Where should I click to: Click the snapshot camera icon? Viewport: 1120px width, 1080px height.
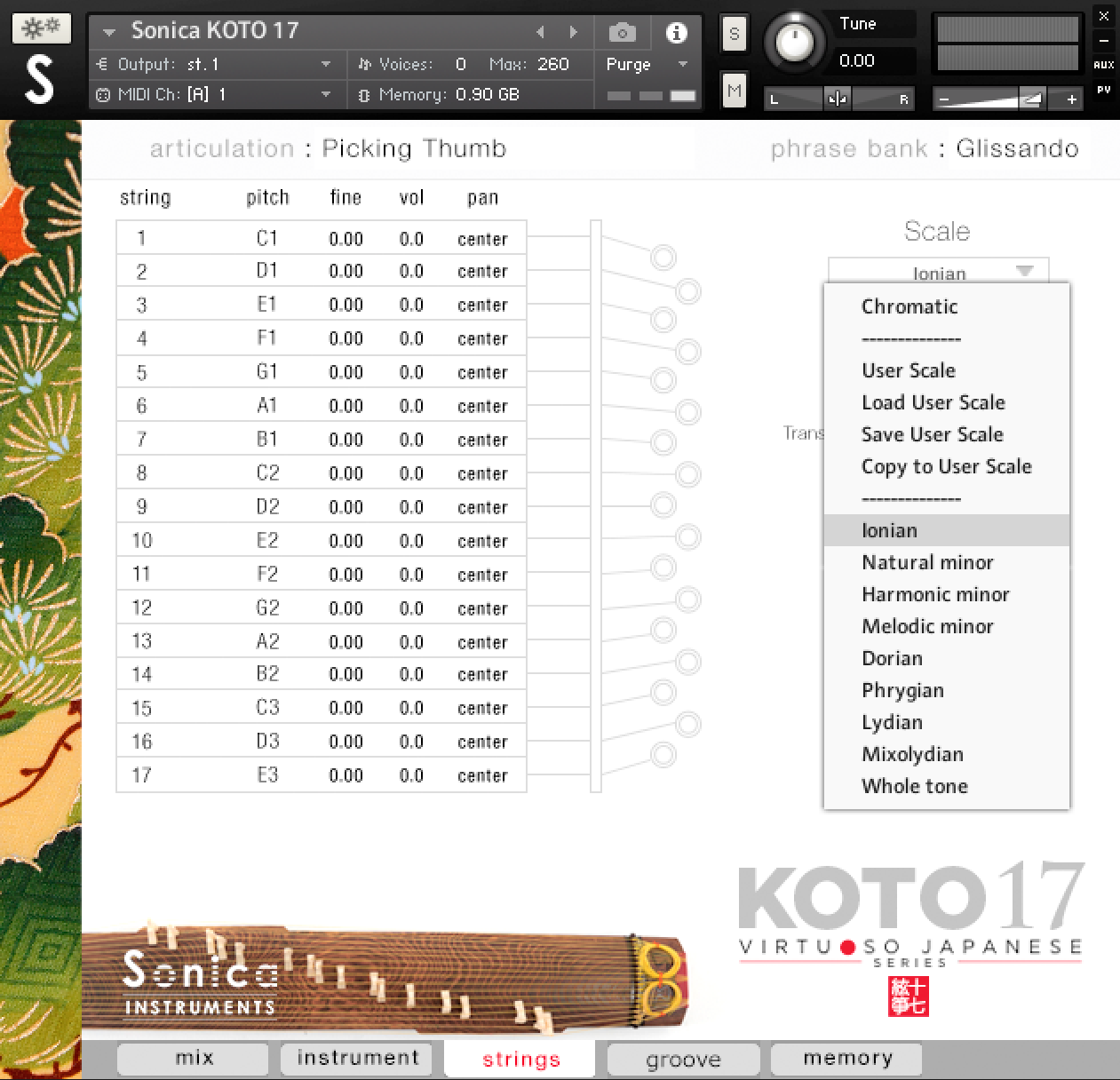pyautogui.click(x=622, y=31)
